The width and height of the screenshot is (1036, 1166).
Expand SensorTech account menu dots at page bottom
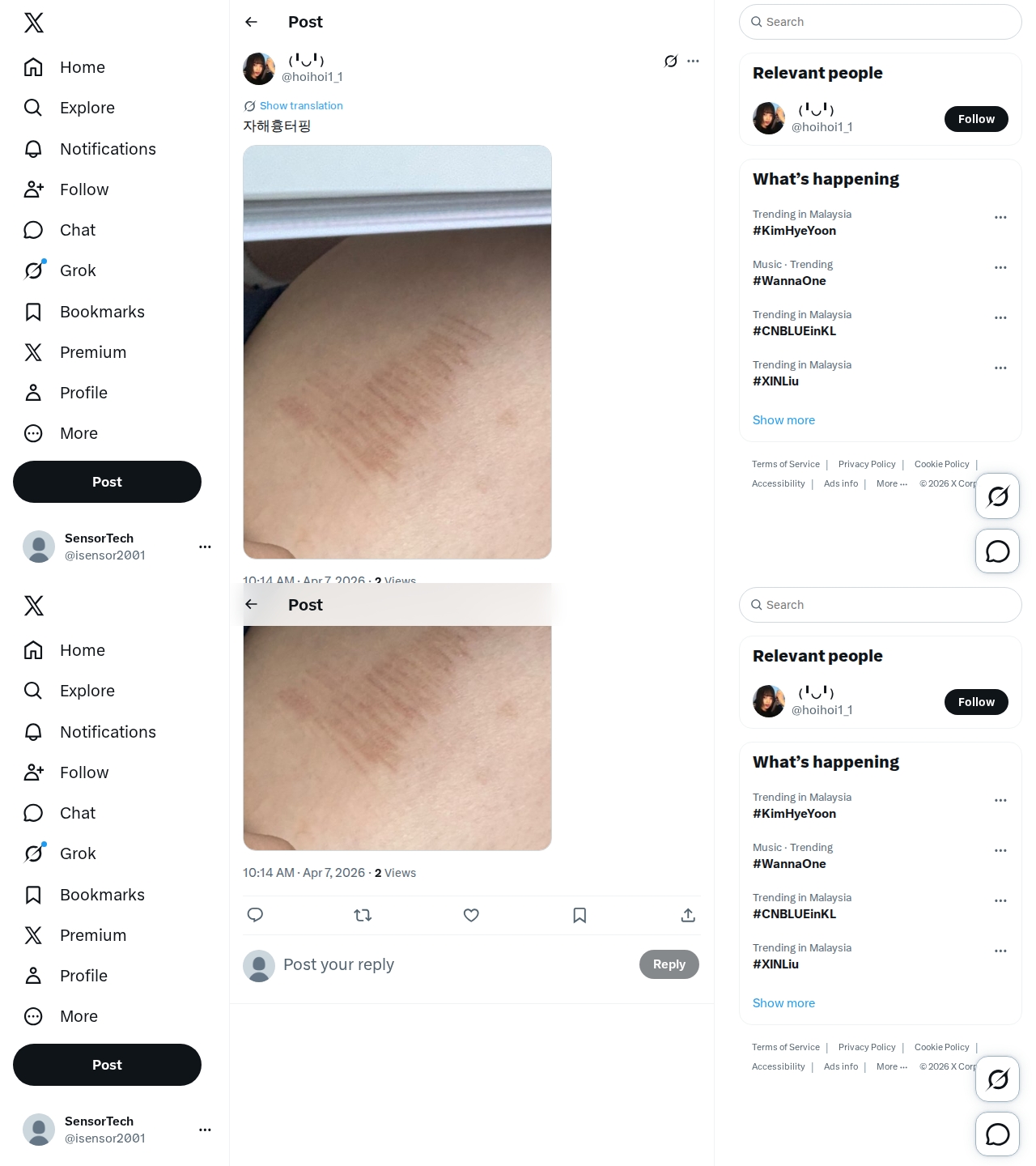pyautogui.click(x=205, y=1130)
